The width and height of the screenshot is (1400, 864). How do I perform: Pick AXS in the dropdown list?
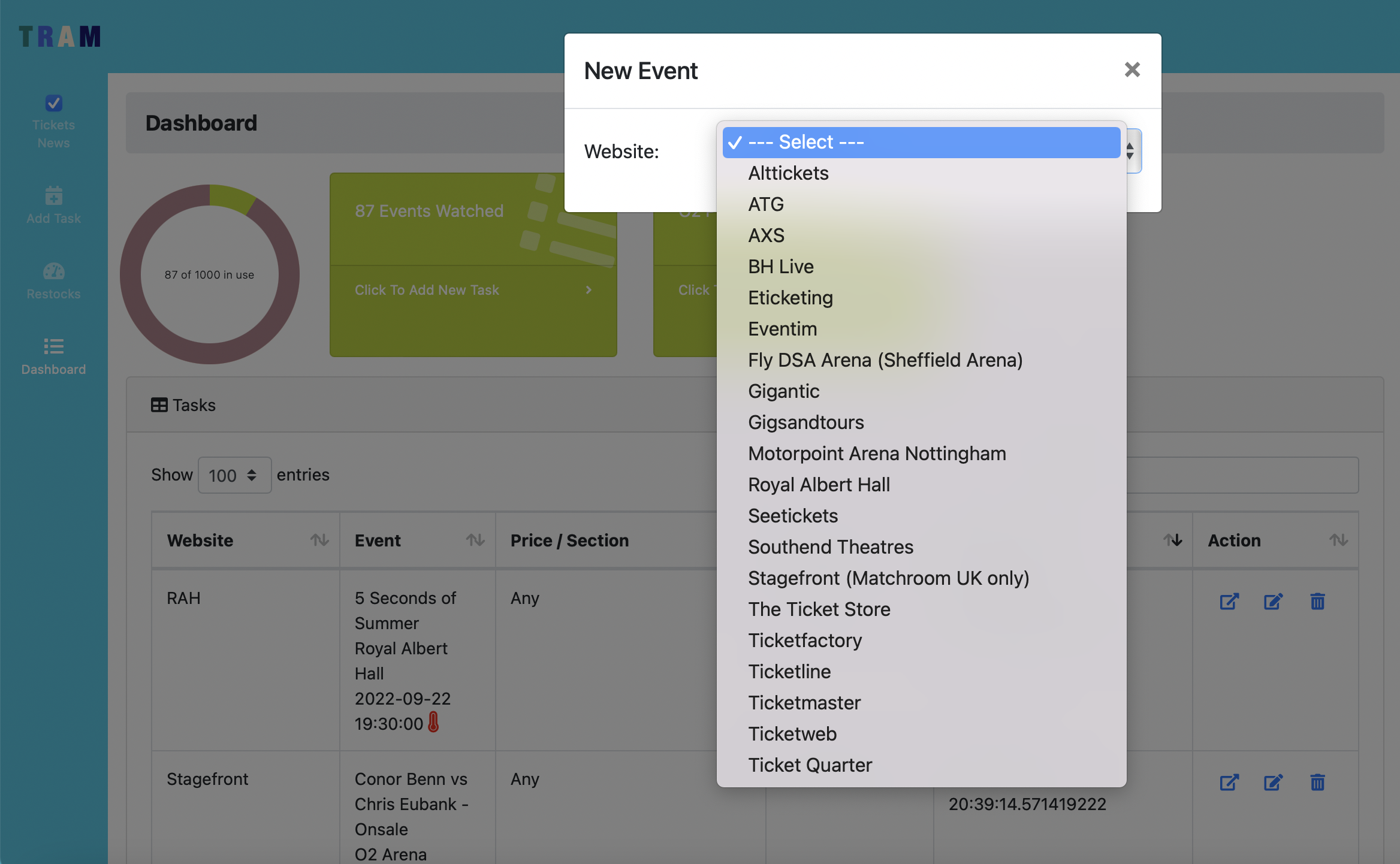coord(766,235)
